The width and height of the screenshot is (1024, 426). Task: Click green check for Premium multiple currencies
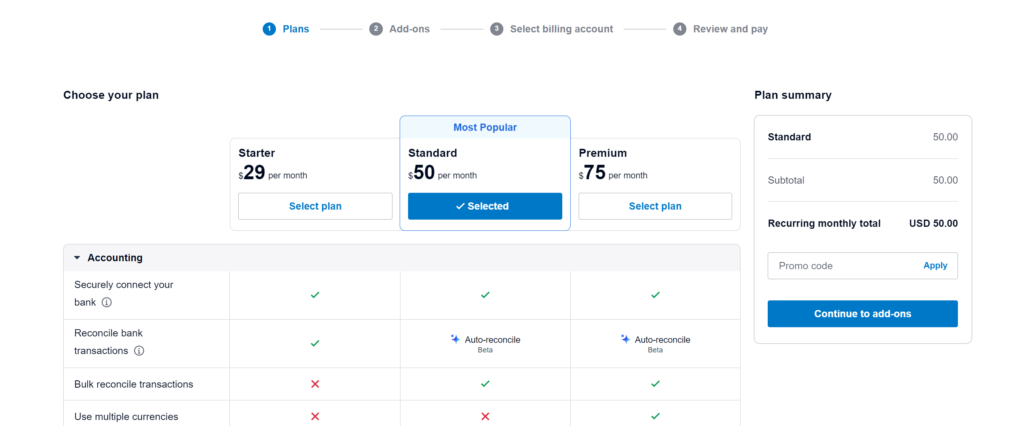[x=655, y=416]
